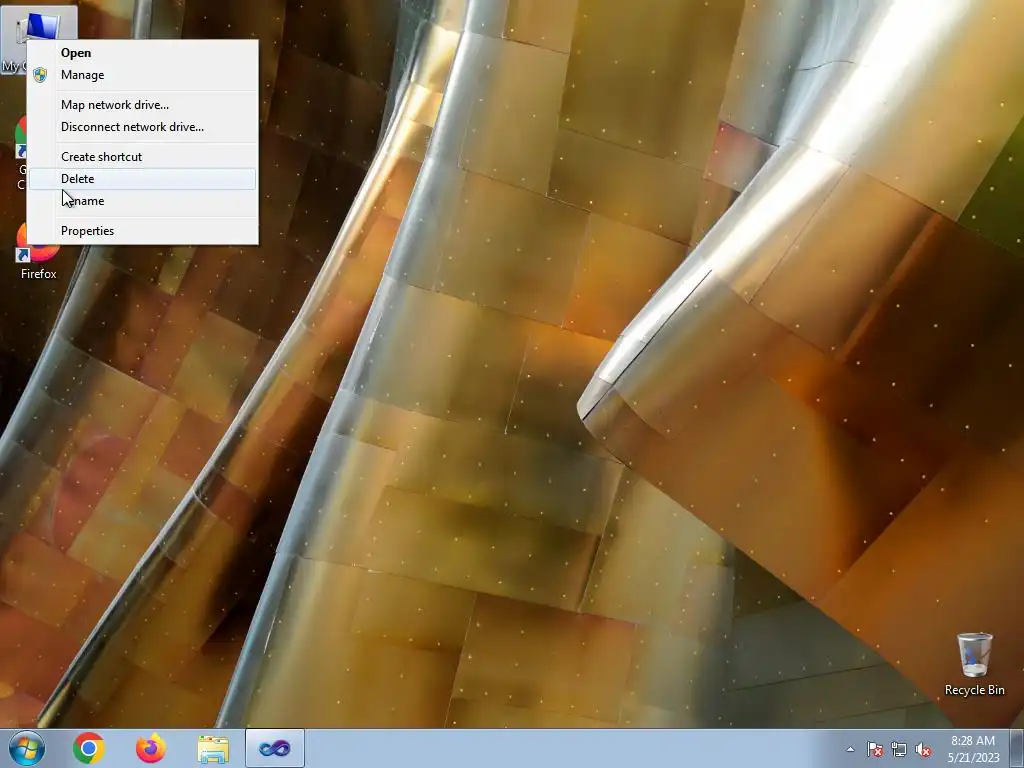
Task: Switch to the infinity-logo taskbar app
Action: 275,748
